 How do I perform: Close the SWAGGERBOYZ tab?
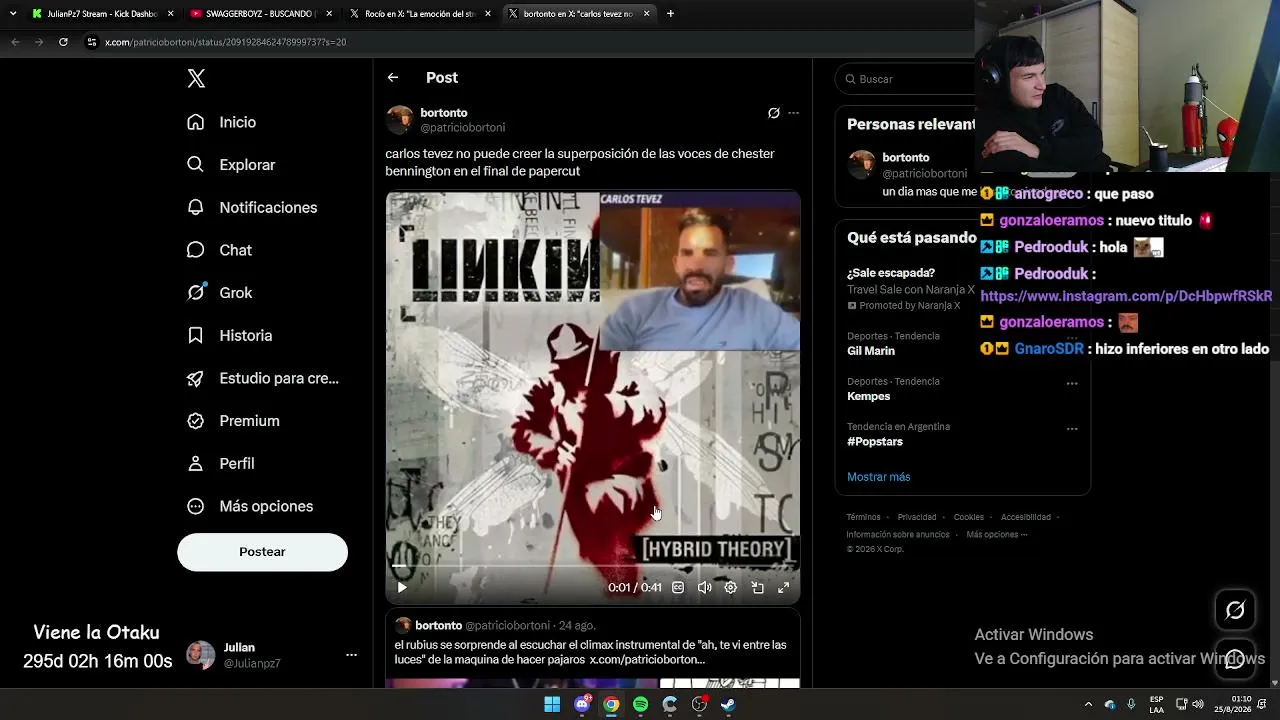tap(329, 14)
